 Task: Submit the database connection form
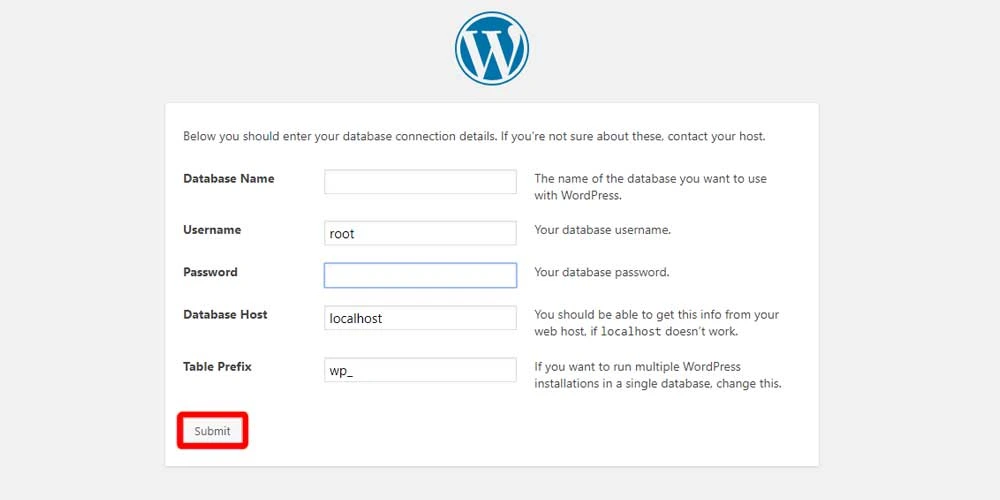coord(212,430)
